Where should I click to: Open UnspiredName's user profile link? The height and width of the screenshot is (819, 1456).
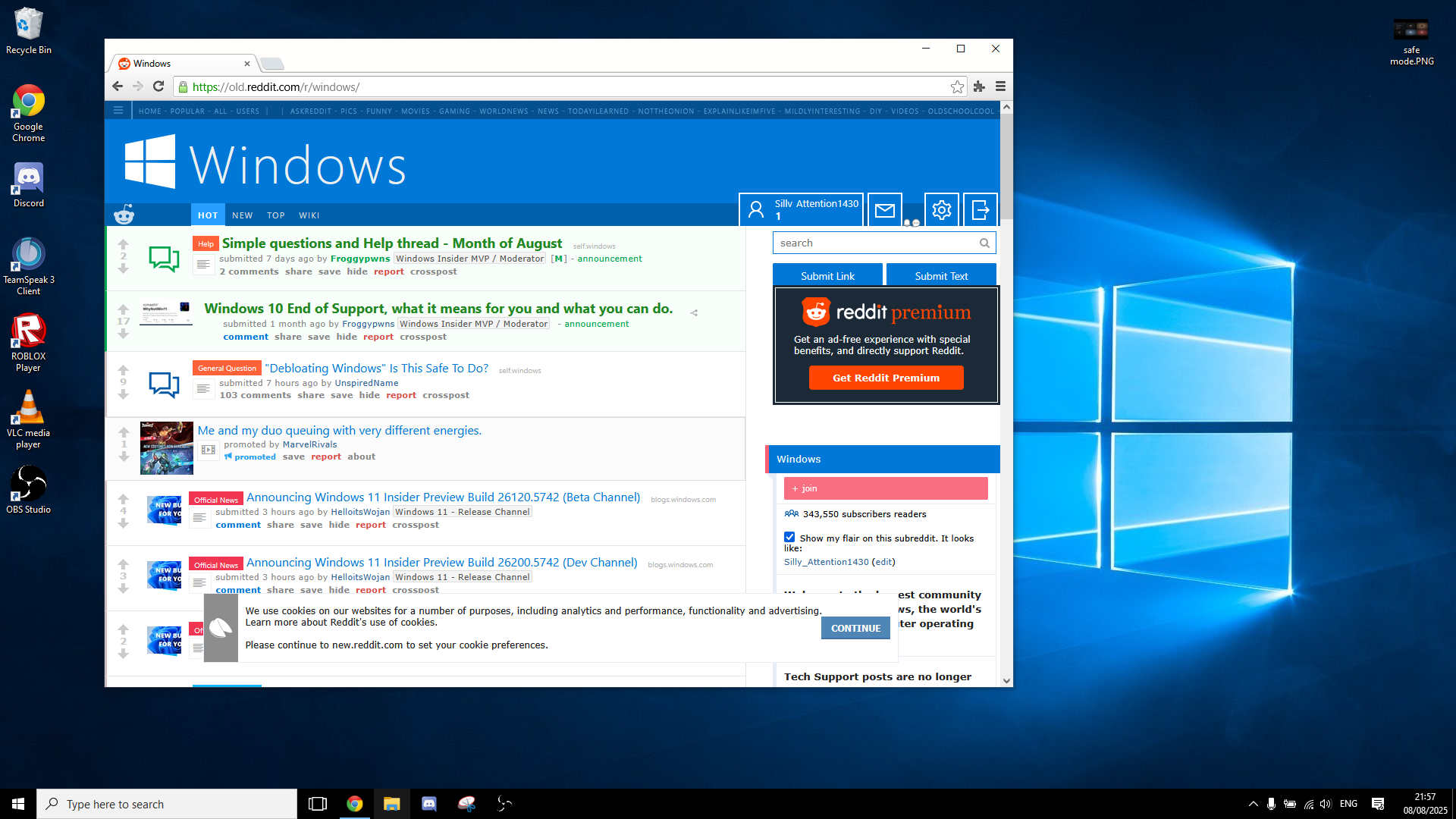[366, 383]
